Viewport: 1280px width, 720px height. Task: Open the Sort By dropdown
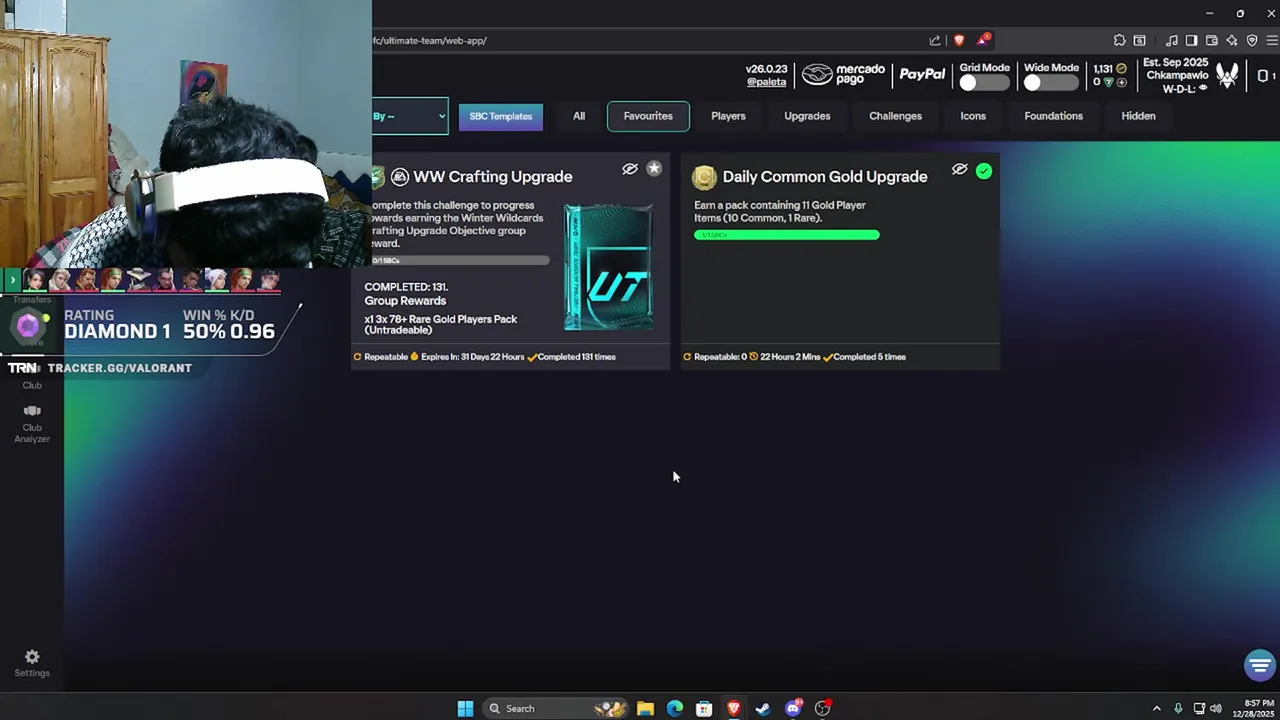(x=410, y=116)
